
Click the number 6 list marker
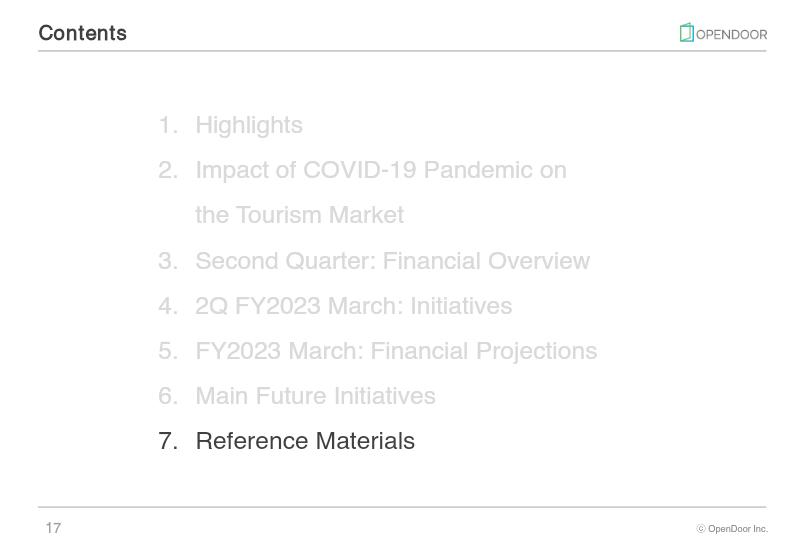(x=168, y=396)
